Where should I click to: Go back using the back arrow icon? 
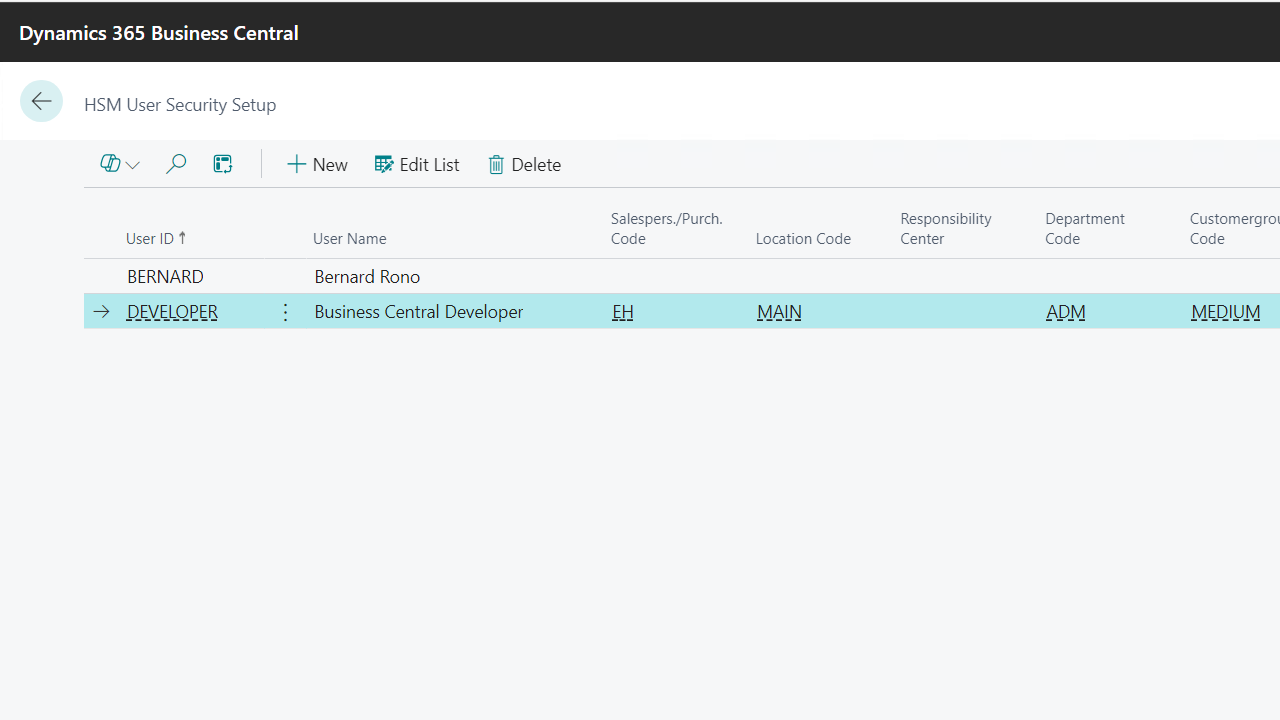click(41, 101)
